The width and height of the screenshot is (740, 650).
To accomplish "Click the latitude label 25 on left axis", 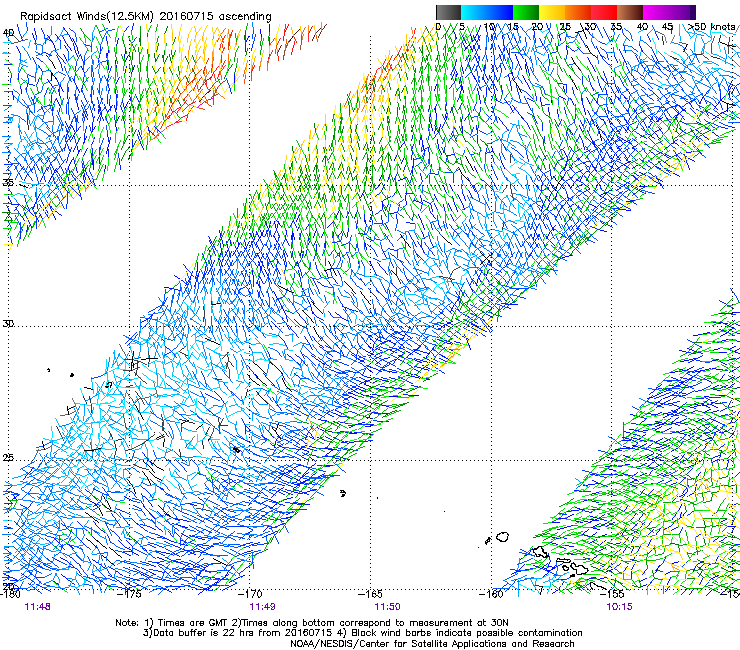I will click(x=8, y=458).
